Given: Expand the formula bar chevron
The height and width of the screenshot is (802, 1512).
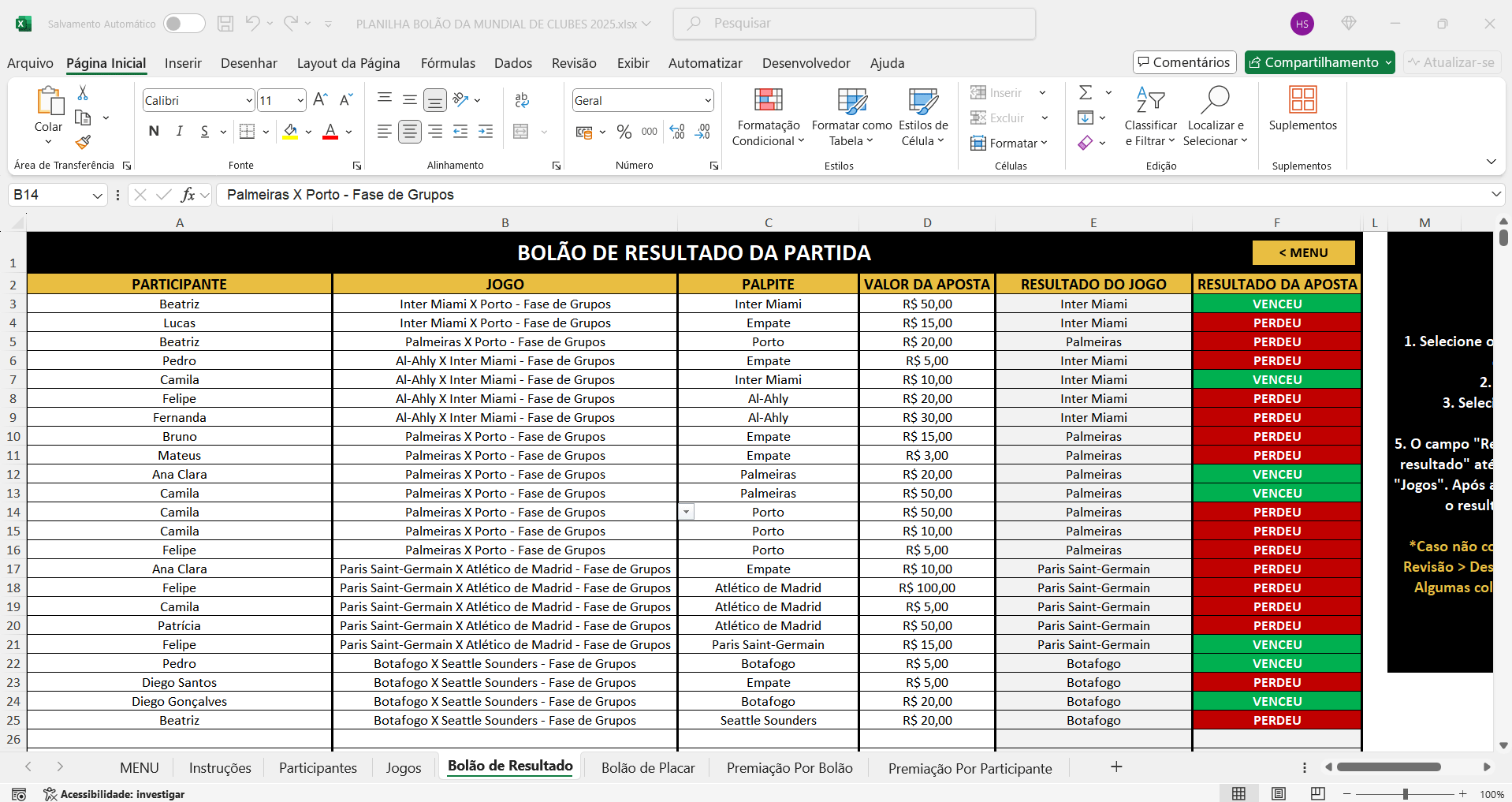Looking at the screenshot, I should point(1495,195).
